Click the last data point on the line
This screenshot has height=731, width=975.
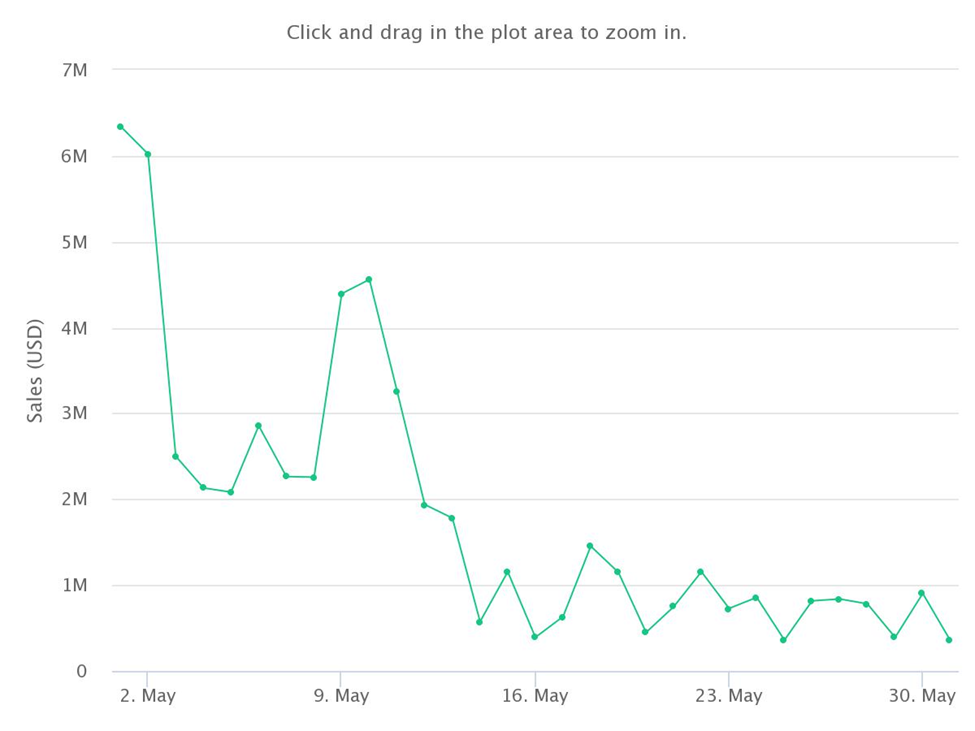tap(949, 640)
